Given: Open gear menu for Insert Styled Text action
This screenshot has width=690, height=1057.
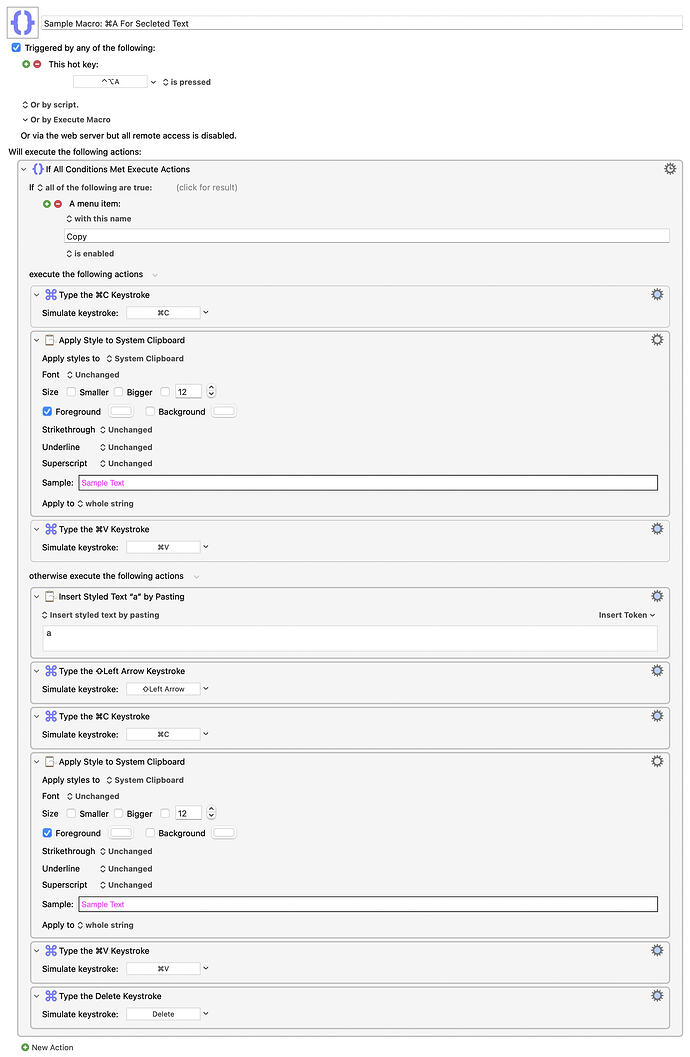Looking at the screenshot, I should [x=657, y=596].
